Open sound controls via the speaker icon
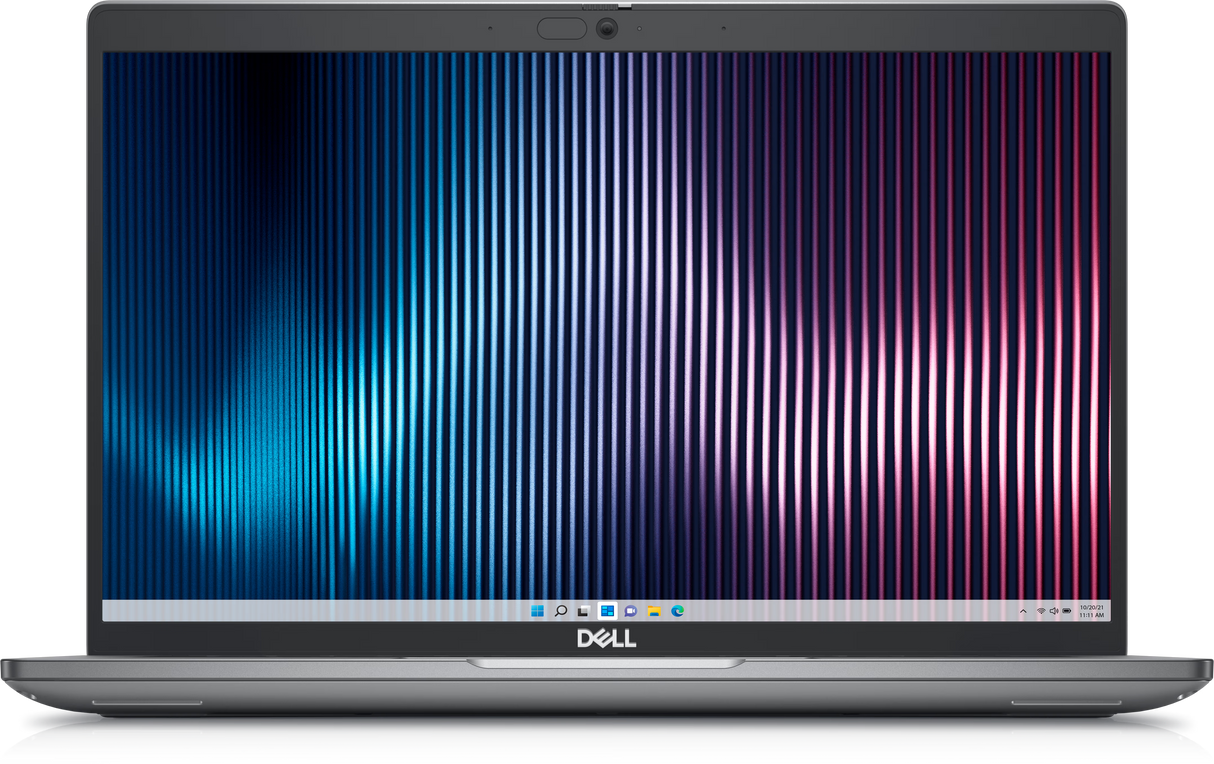This screenshot has height=764, width=1214. [x=1054, y=610]
